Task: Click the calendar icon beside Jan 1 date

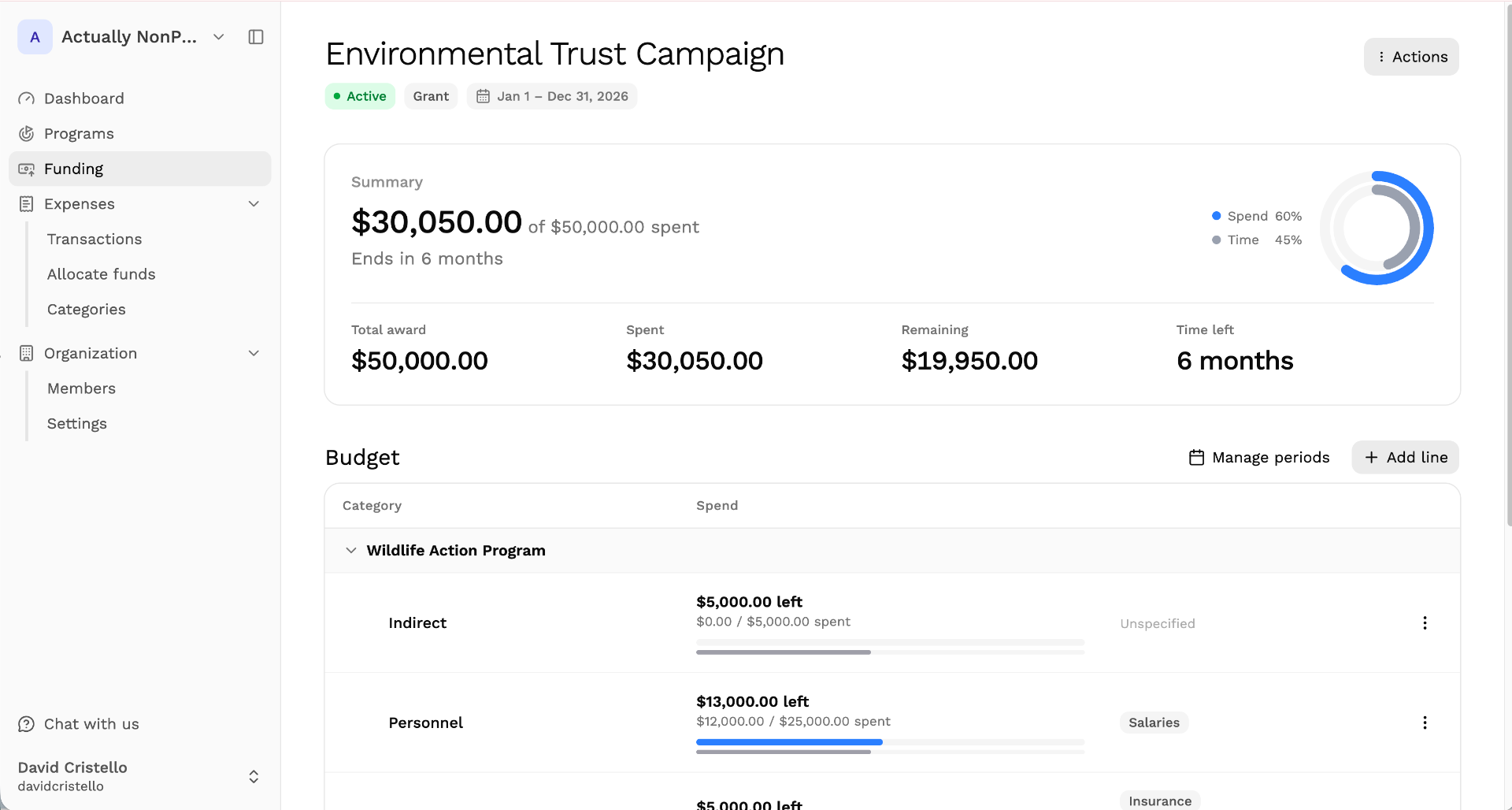Action: pyautogui.click(x=484, y=96)
